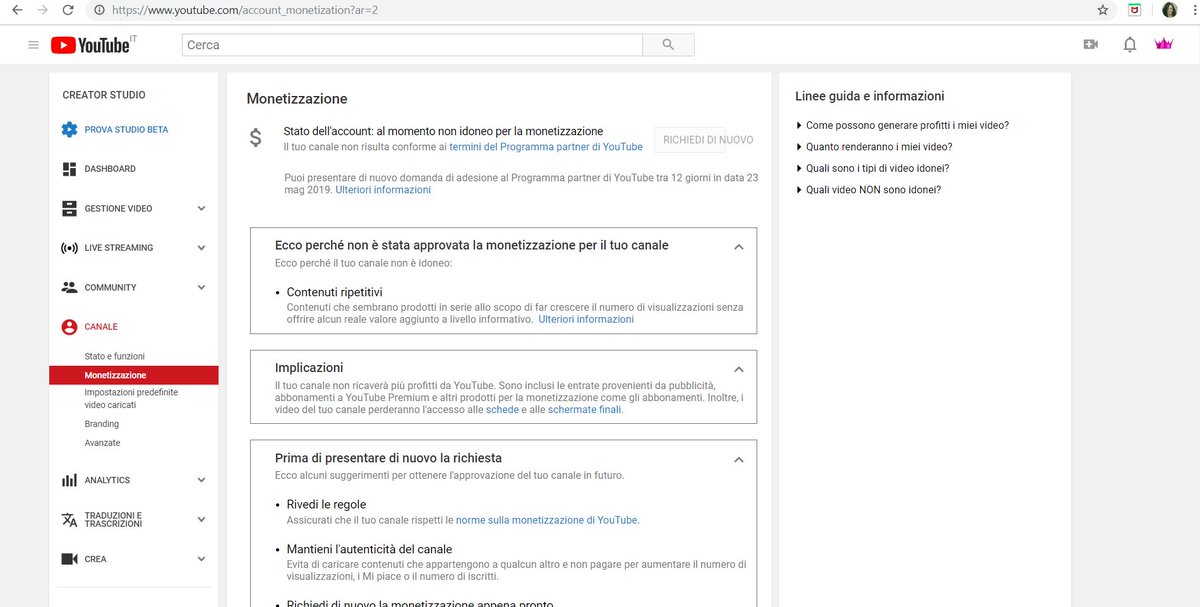Viewport: 1200px width, 607px height.
Task: Click the browser back arrow
Action: click(x=16, y=10)
